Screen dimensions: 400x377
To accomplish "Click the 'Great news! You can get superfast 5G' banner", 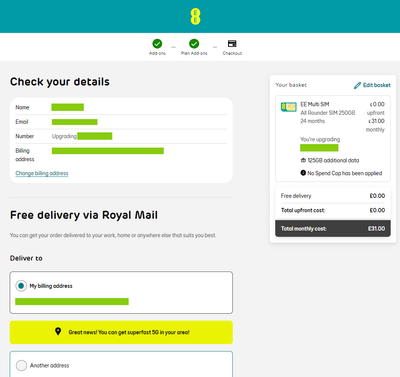I will [121, 332].
